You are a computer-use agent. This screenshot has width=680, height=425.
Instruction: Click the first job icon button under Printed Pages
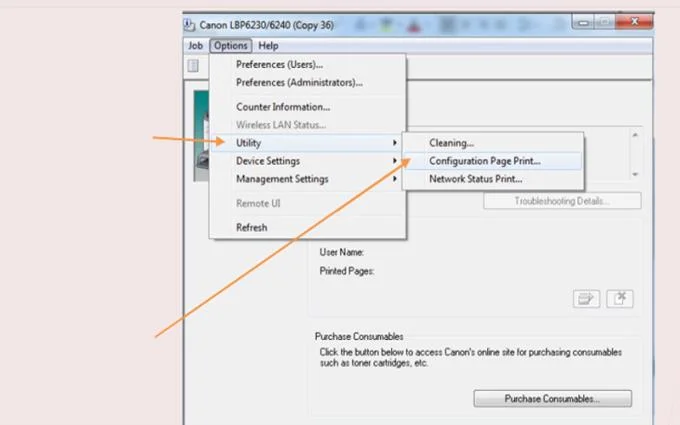pyautogui.click(x=586, y=299)
